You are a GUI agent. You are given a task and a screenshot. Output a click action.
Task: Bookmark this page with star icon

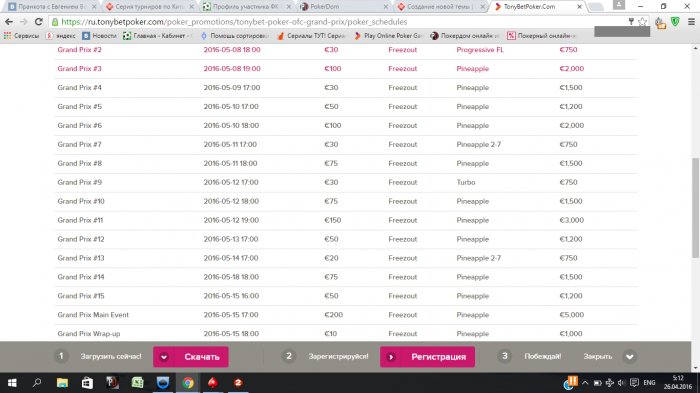(x=642, y=21)
